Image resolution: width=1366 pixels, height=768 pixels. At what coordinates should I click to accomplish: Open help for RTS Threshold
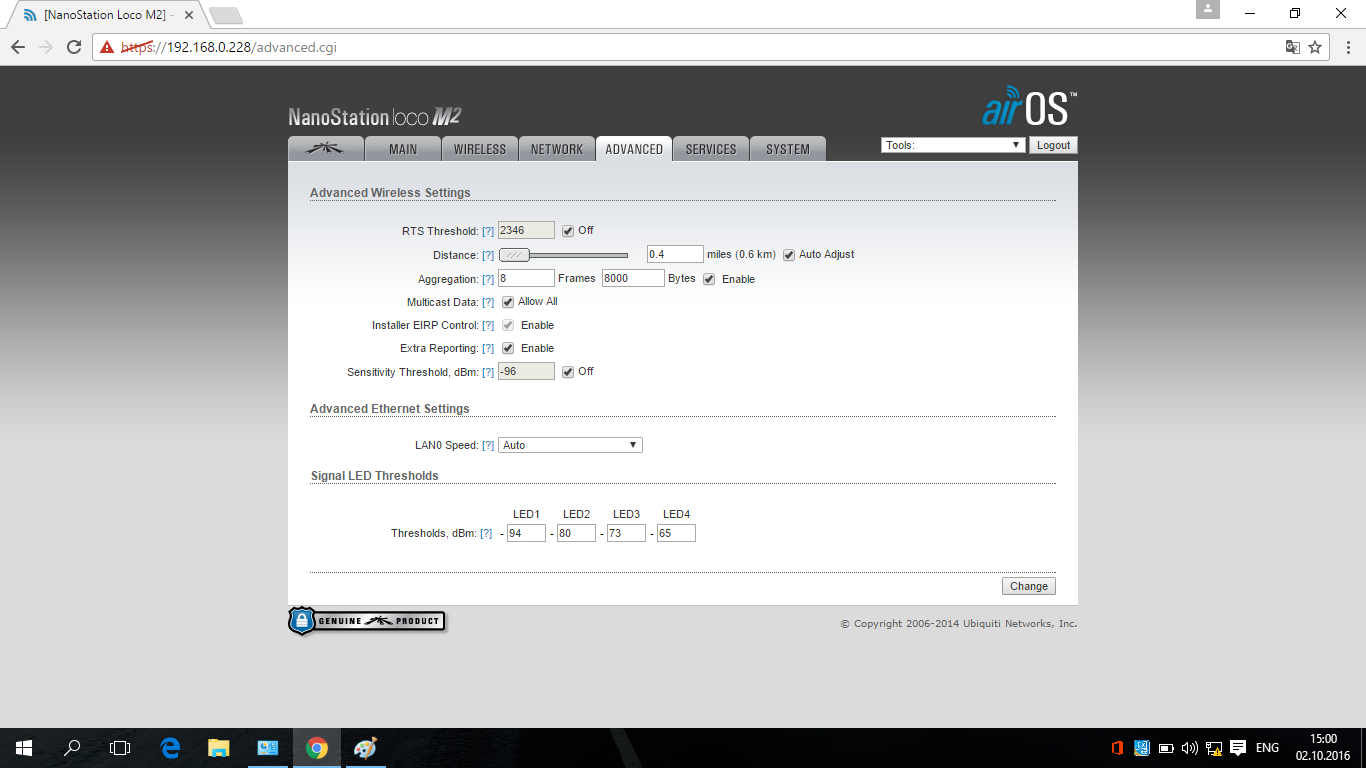point(488,232)
